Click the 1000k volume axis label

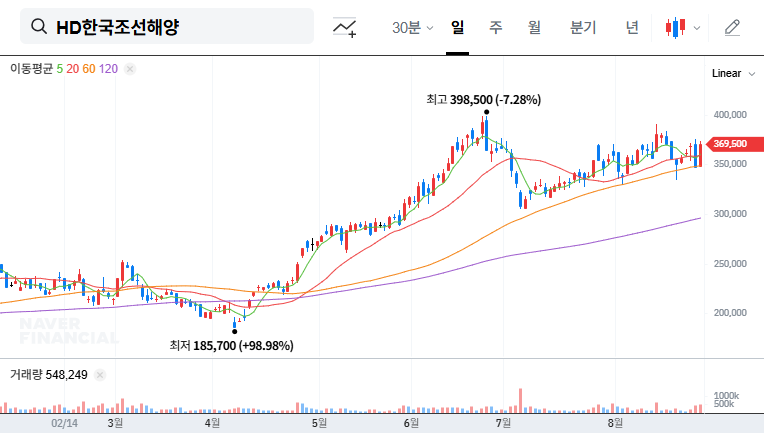(726, 395)
